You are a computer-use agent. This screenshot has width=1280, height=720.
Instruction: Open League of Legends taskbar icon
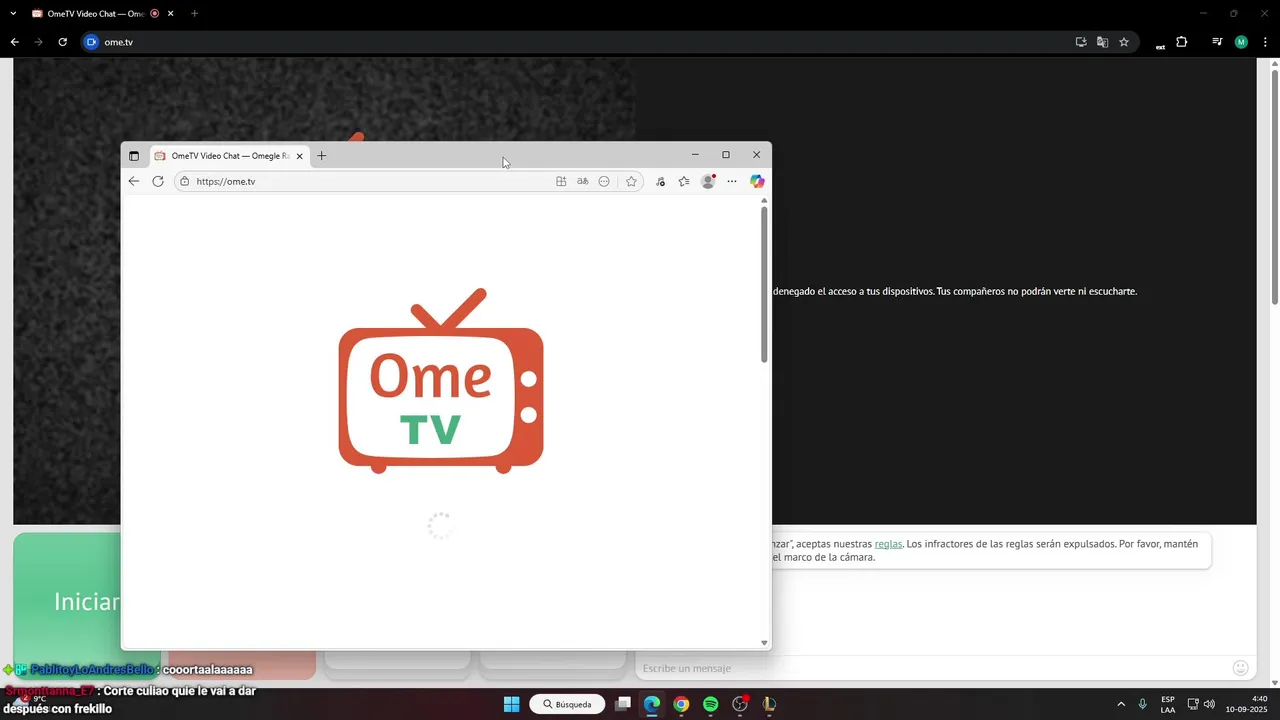tap(769, 704)
